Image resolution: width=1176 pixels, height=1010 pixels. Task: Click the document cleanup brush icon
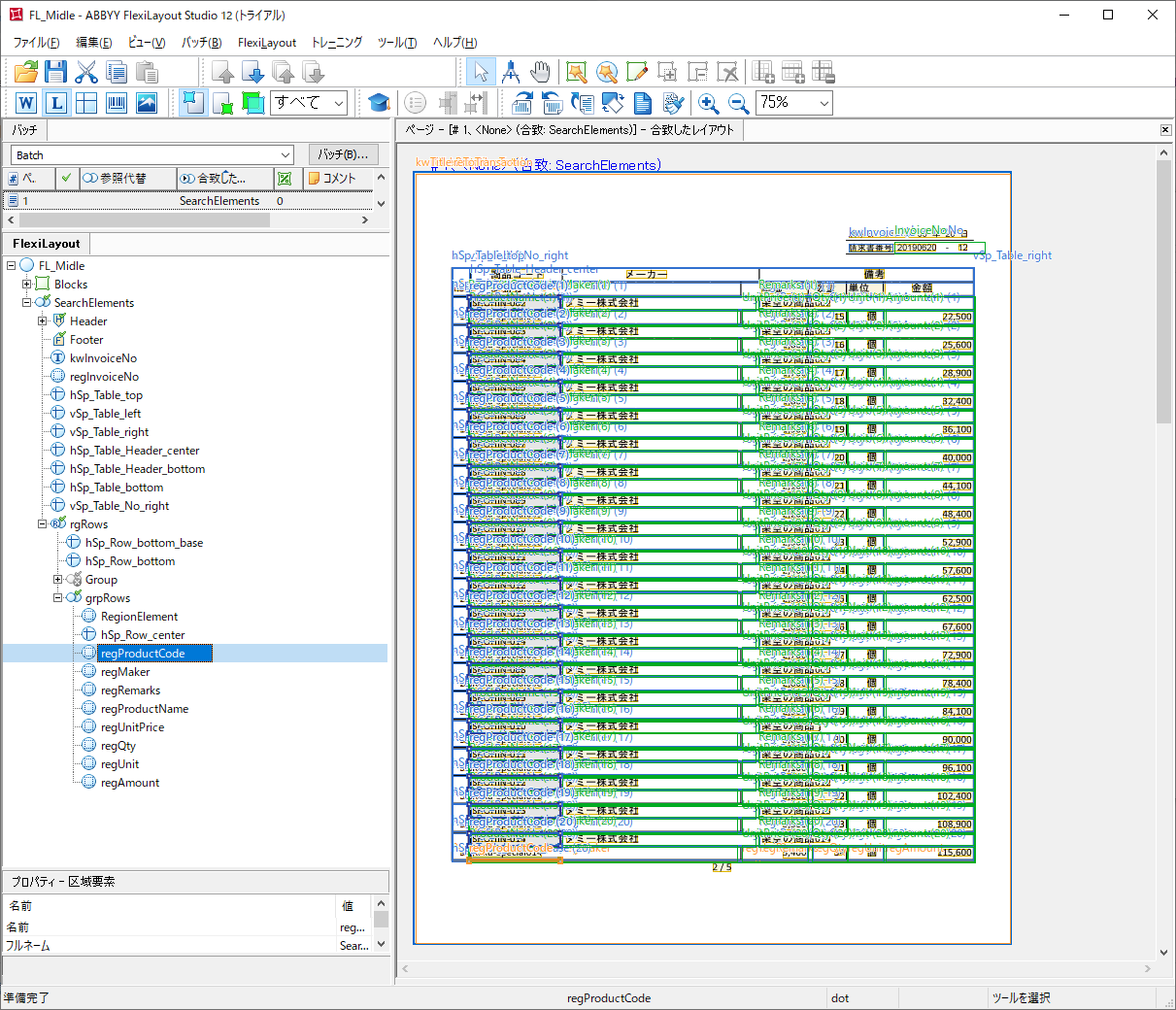(x=673, y=103)
